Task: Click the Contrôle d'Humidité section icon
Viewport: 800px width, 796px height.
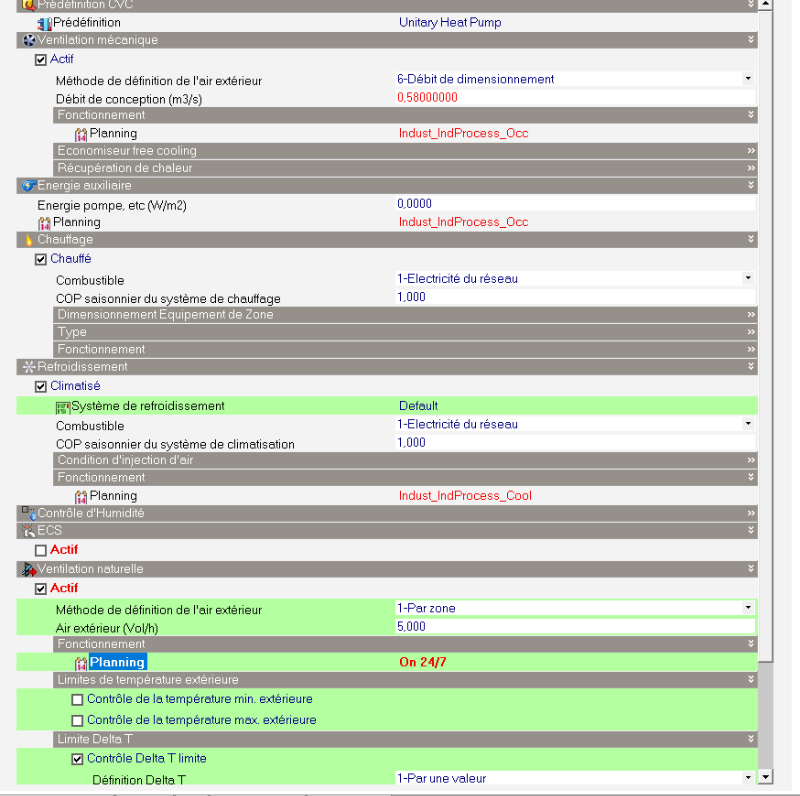Action: pyautogui.click(x=28, y=513)
